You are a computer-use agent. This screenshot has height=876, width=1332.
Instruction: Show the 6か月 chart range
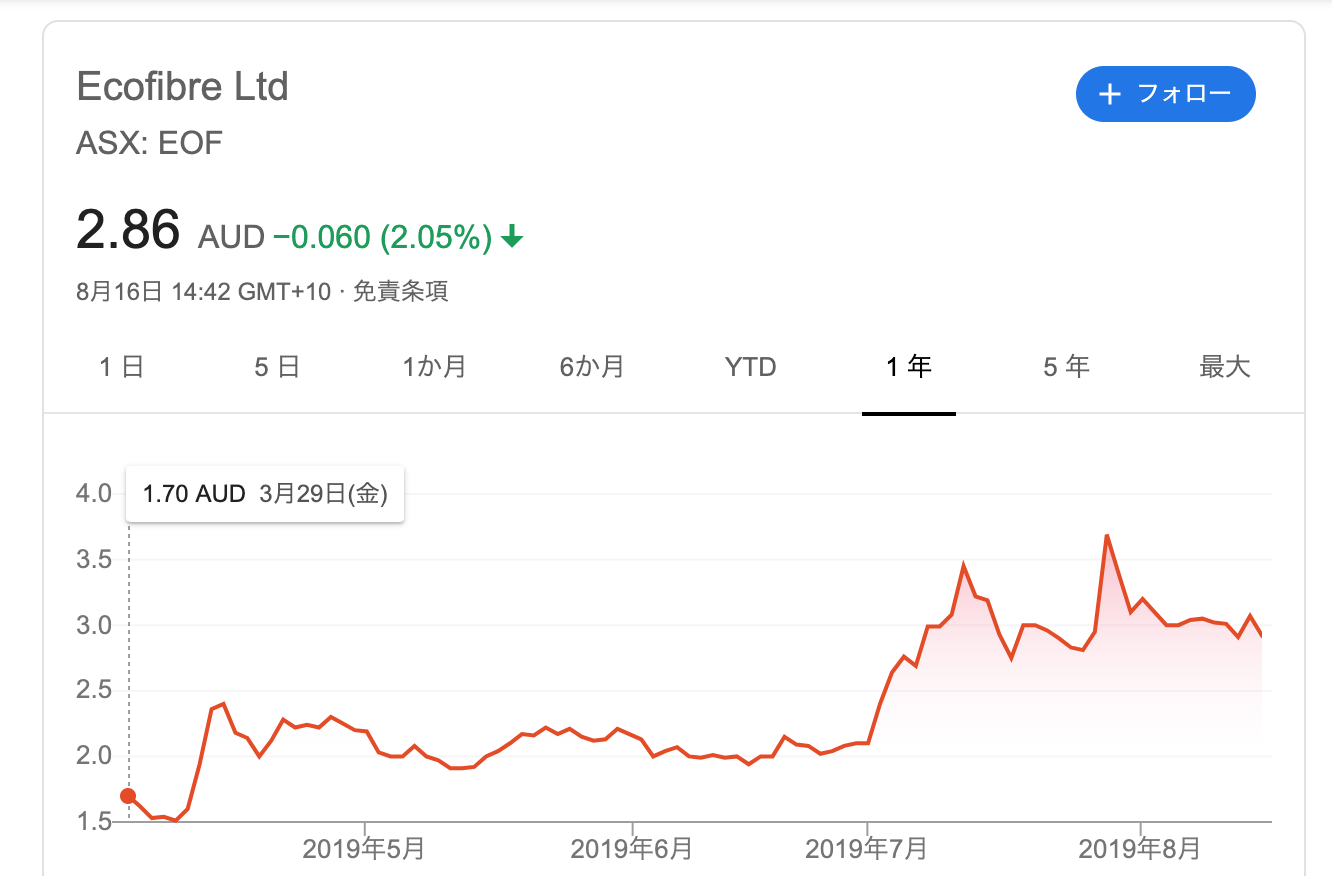(x=592, y=367)
